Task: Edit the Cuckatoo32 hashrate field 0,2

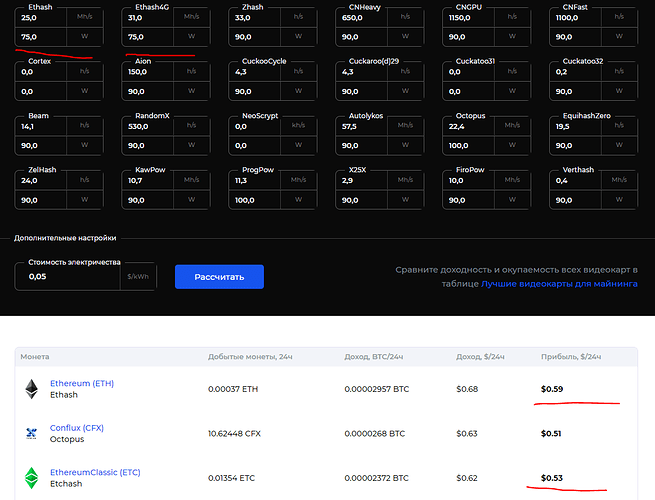Action: click(576, 72)
